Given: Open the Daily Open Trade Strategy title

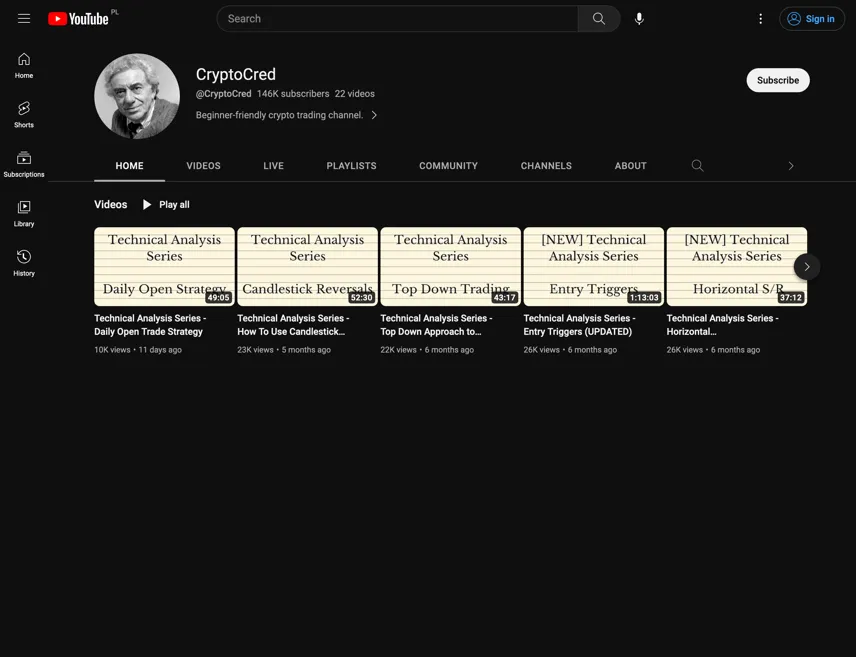Looking at the screenshot, I should [x=151, y=325].
